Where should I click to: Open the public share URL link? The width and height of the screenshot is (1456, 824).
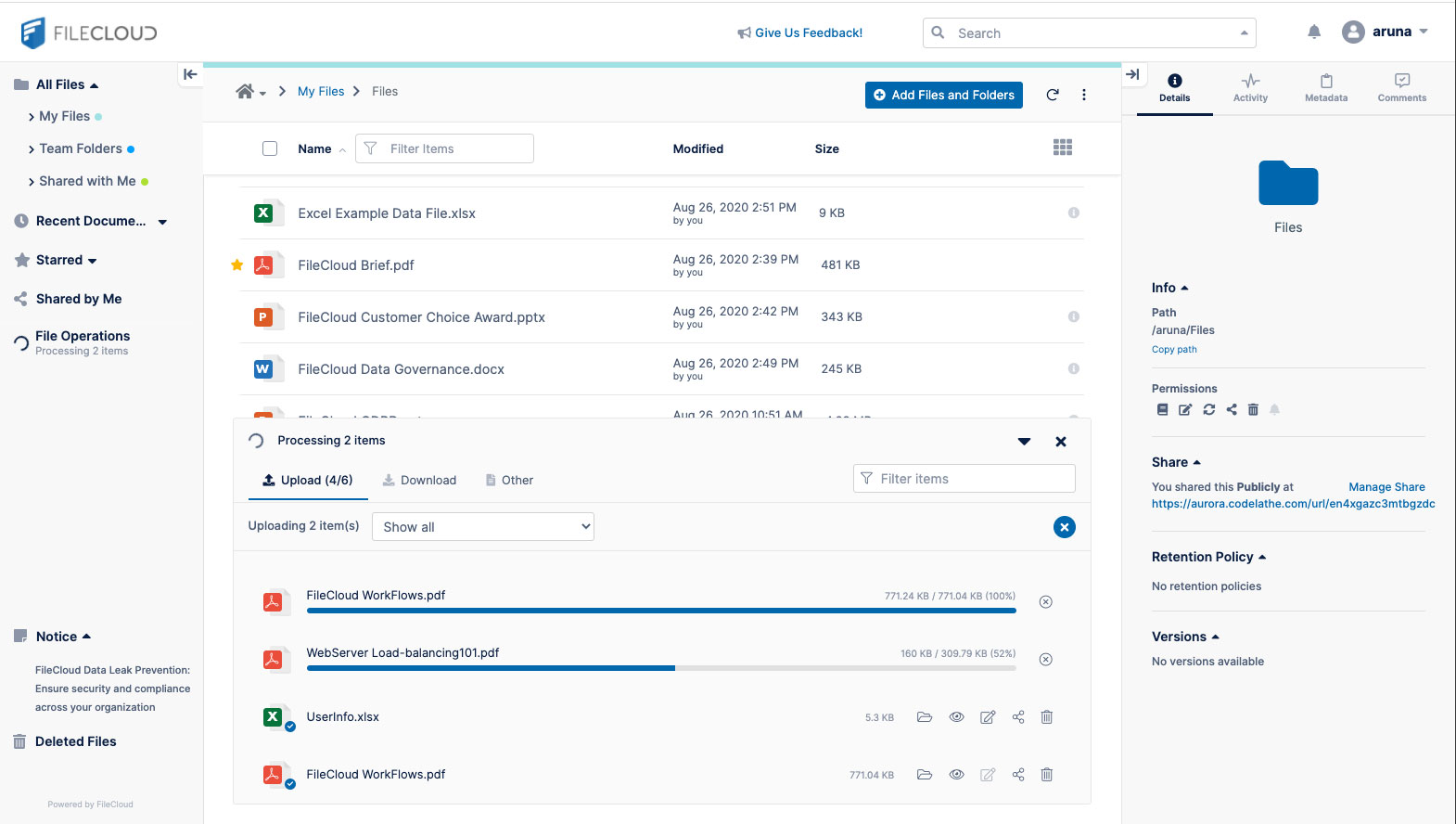1293,504
